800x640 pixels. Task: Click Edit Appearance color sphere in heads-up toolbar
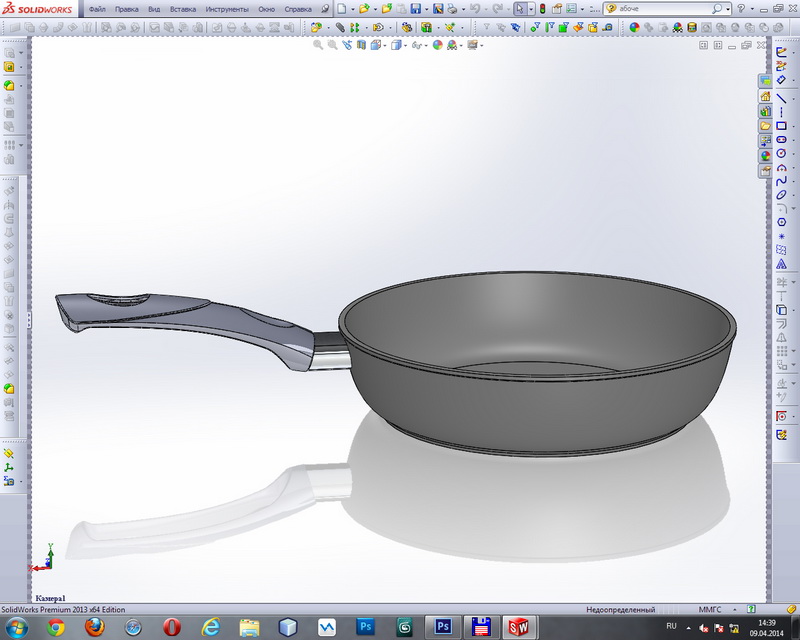pos(437,45)
